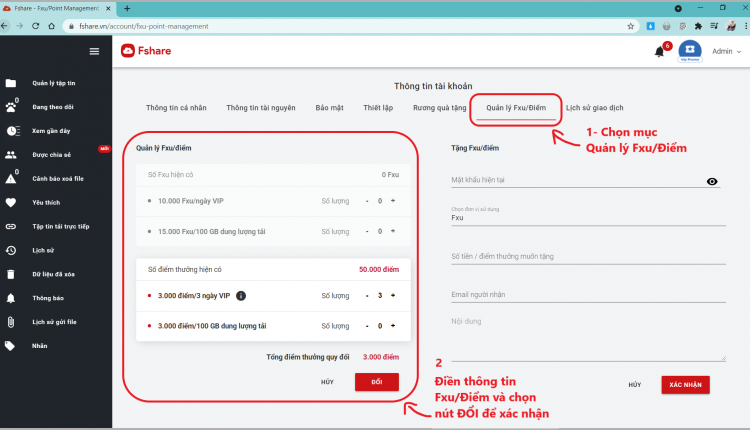The width and height of the screenshot is (750, 430).
Task: Increase quantity for 3.000 điểm/100 GB dung lượng tải
Action: [x=393, y=326]
